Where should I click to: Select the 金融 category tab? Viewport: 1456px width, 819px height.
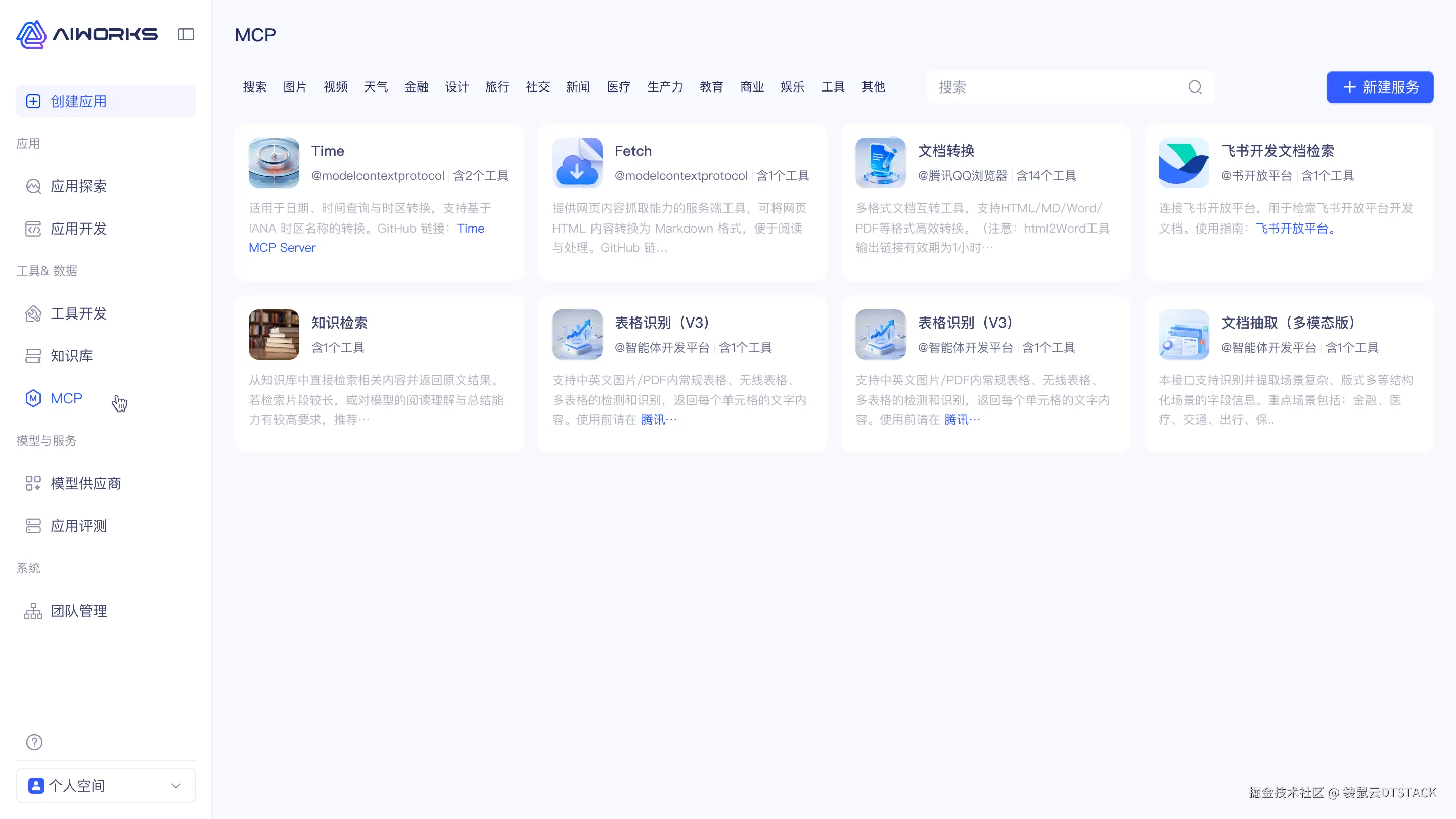coord(417,87)
